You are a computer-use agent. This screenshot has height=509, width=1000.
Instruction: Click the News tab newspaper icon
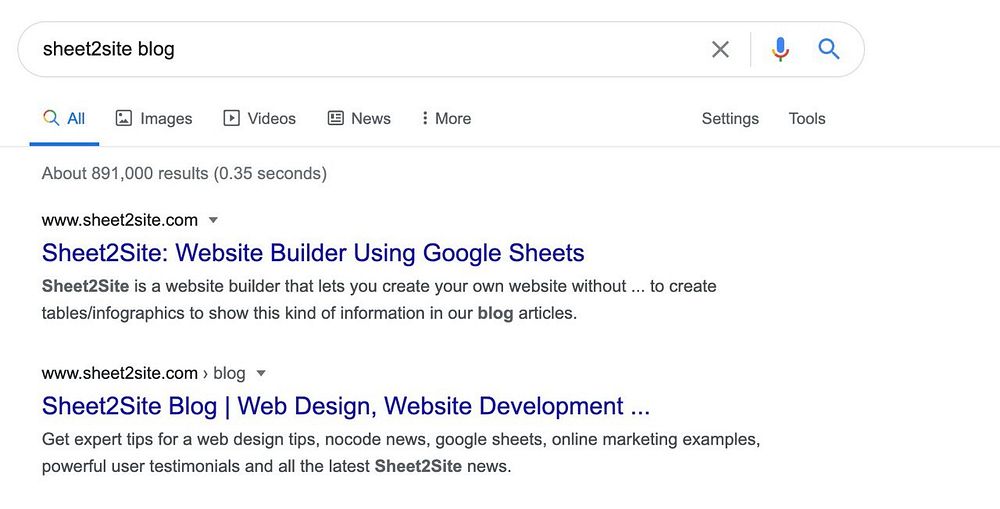click(x=336, y=118)
